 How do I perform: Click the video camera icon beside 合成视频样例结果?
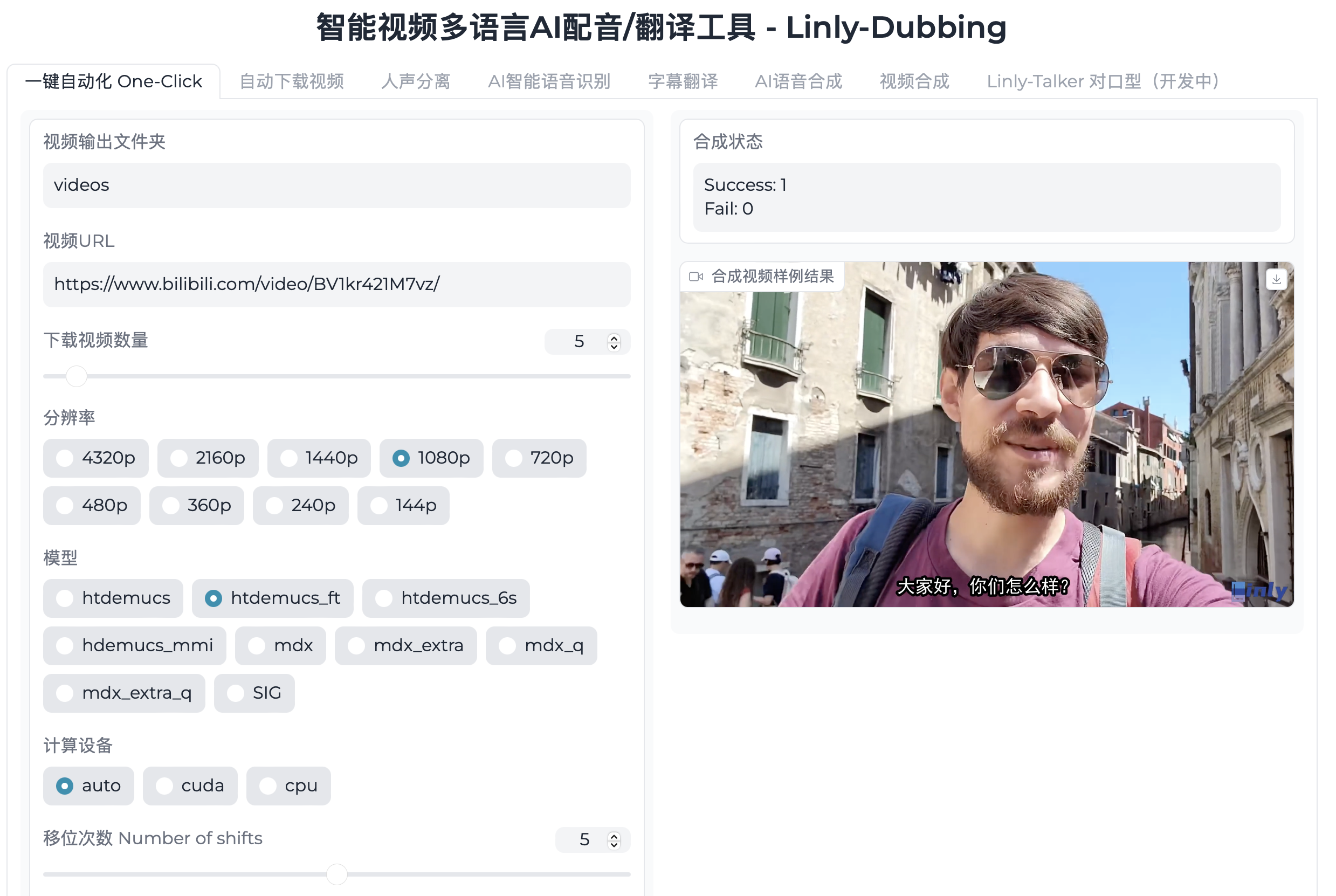697,276
